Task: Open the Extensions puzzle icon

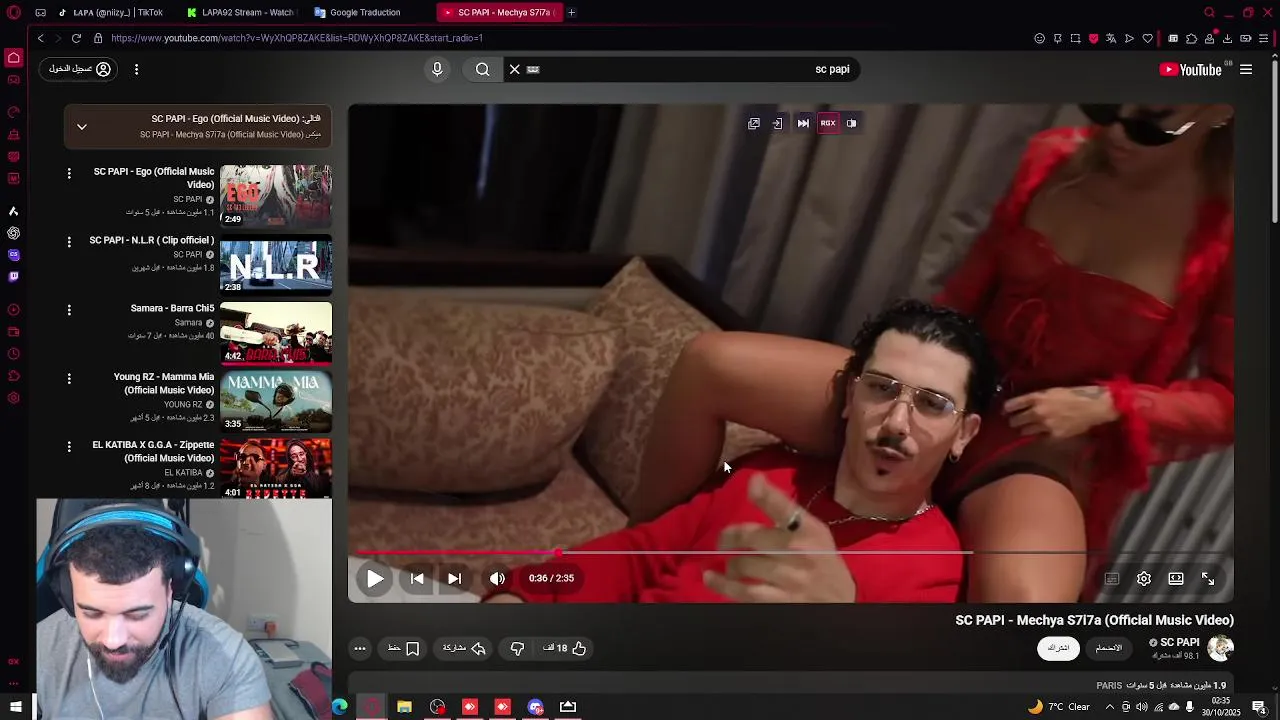Action: point(1191,38)
